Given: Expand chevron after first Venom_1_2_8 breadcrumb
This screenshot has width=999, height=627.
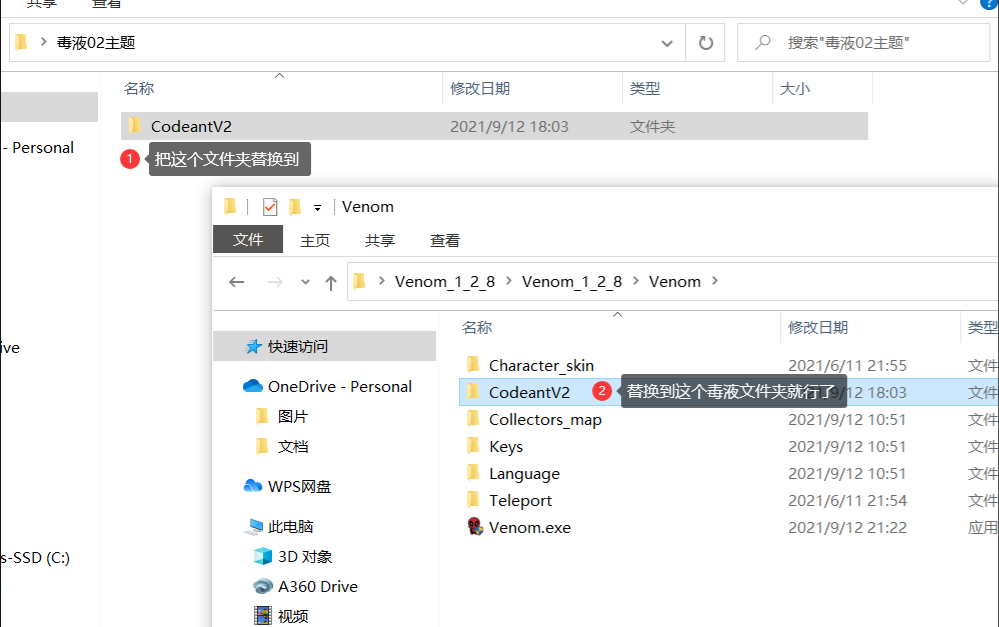Looking at the screenshot, I should click(508, 281).
